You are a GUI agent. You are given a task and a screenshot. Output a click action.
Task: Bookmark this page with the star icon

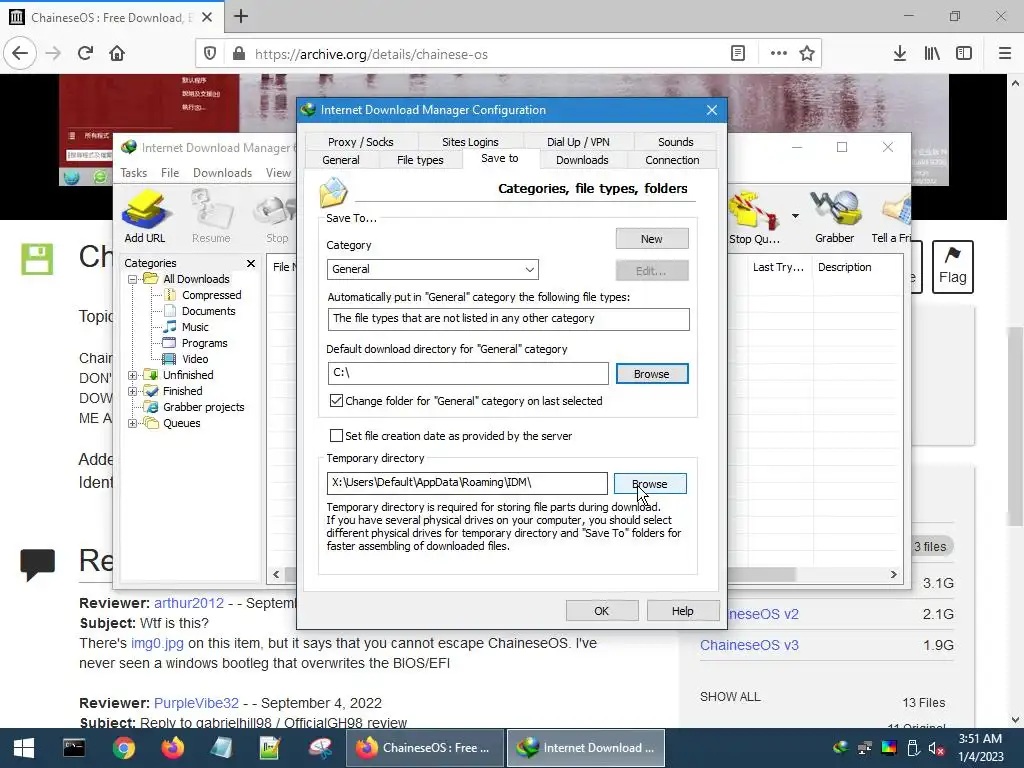[807, 54]
